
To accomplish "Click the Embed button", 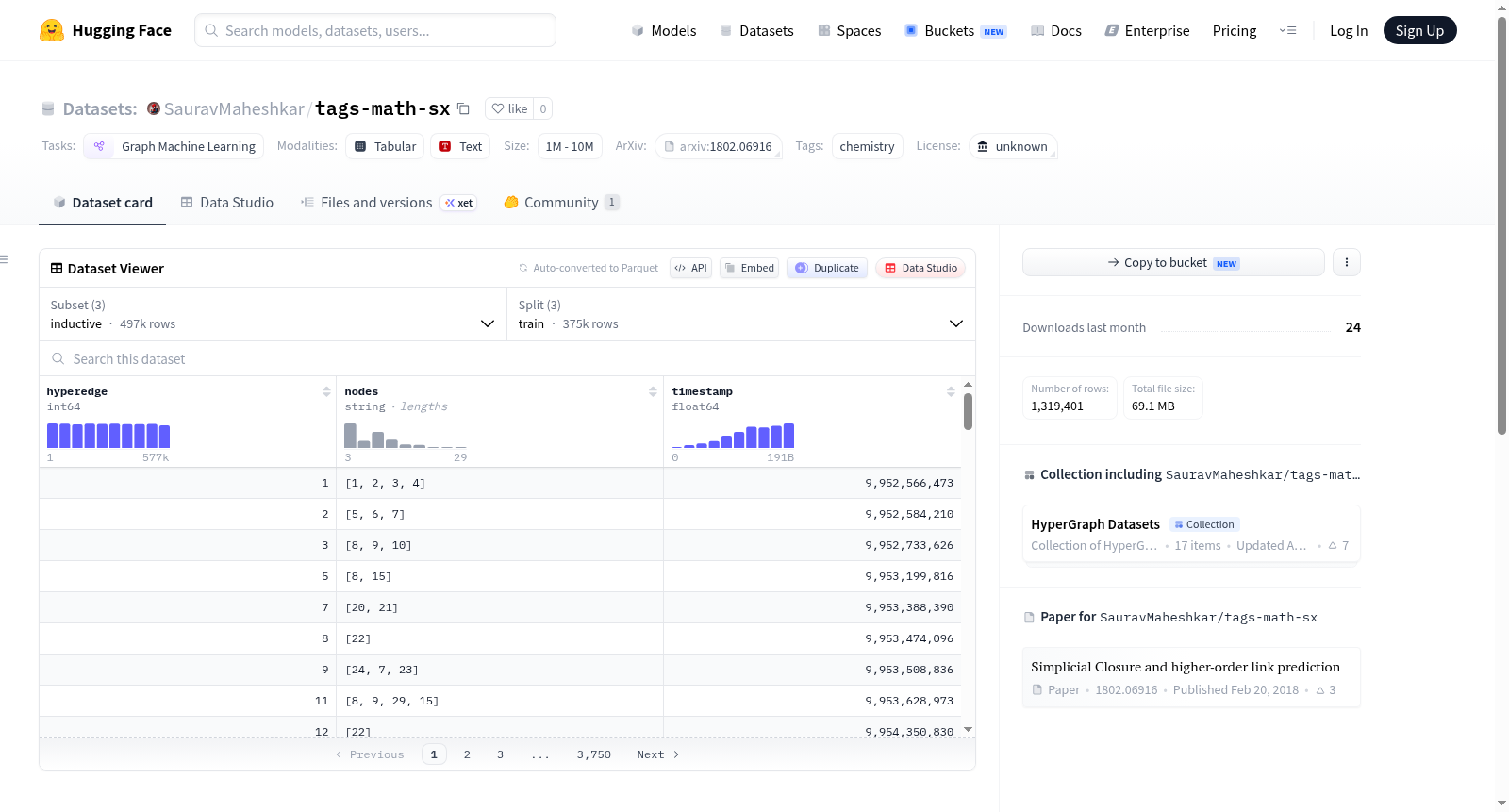I will coord(750,268).
